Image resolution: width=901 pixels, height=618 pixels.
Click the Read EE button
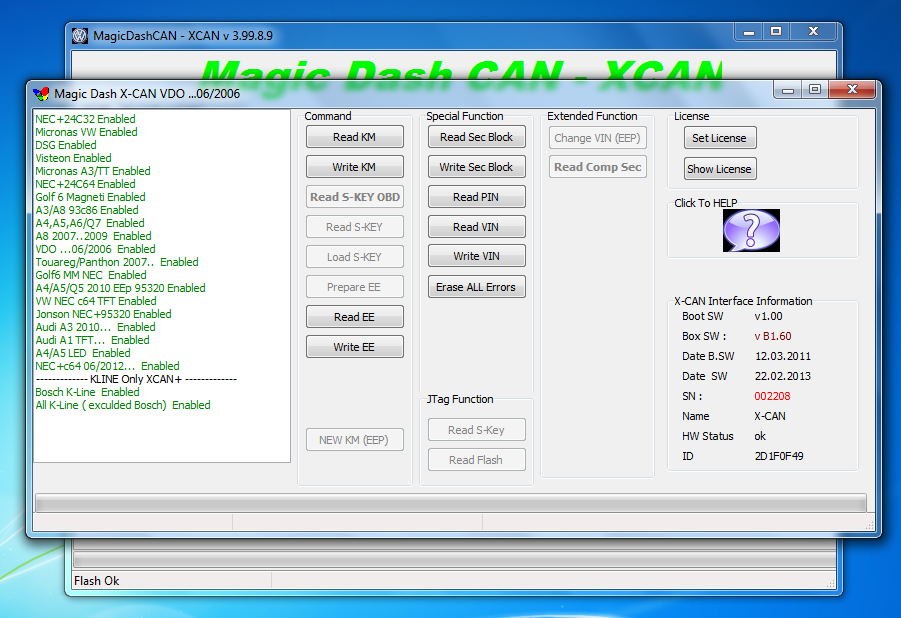point(354,316)
